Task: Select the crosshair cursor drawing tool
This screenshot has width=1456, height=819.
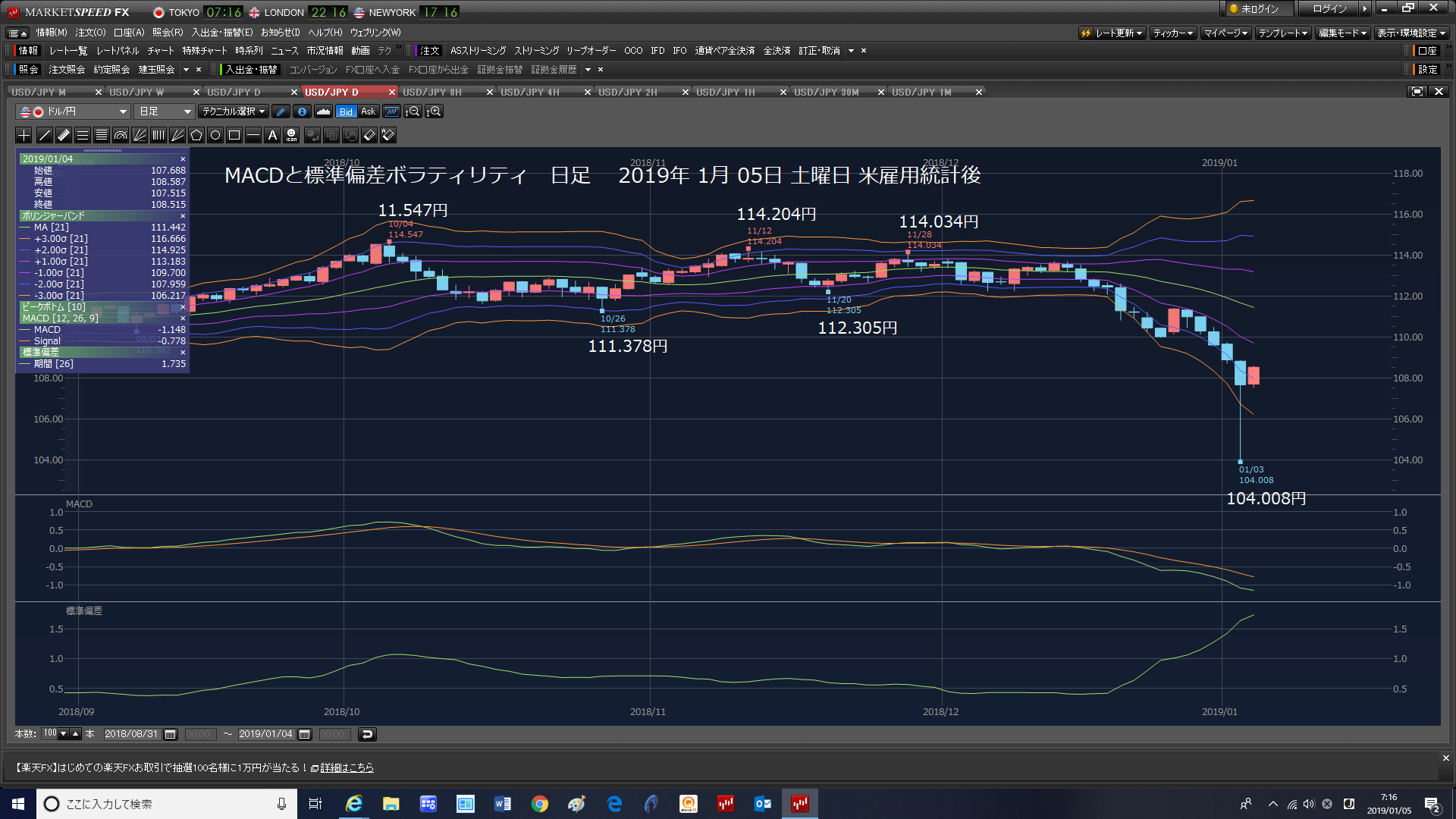Action: click(24, 135)
